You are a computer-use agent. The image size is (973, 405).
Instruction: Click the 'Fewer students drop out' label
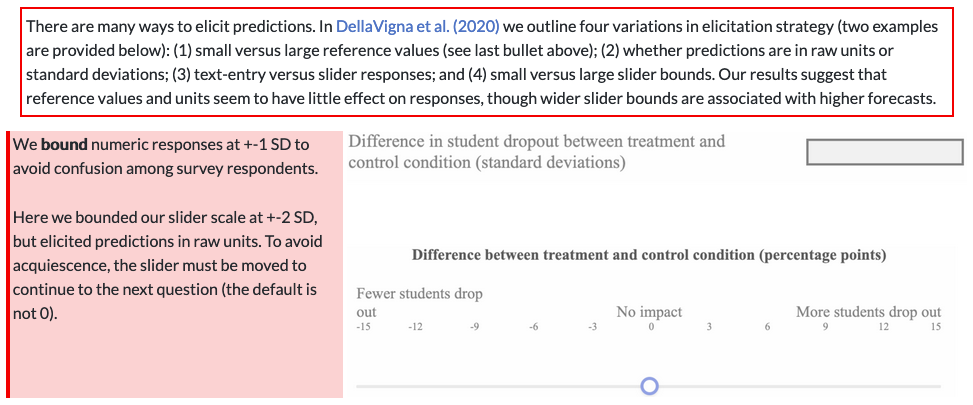click(x=419, y=303)
